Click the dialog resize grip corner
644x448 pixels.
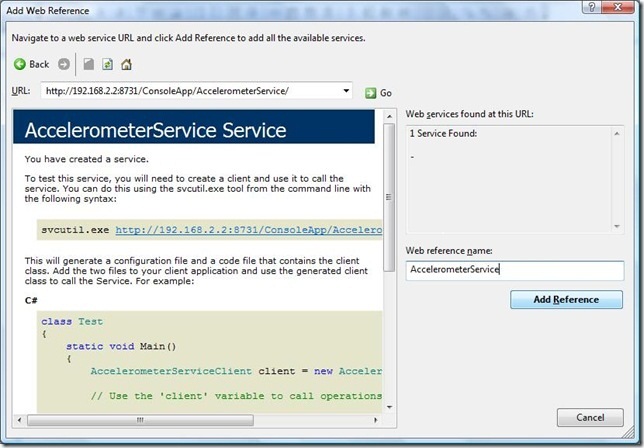tap(629, 432)
